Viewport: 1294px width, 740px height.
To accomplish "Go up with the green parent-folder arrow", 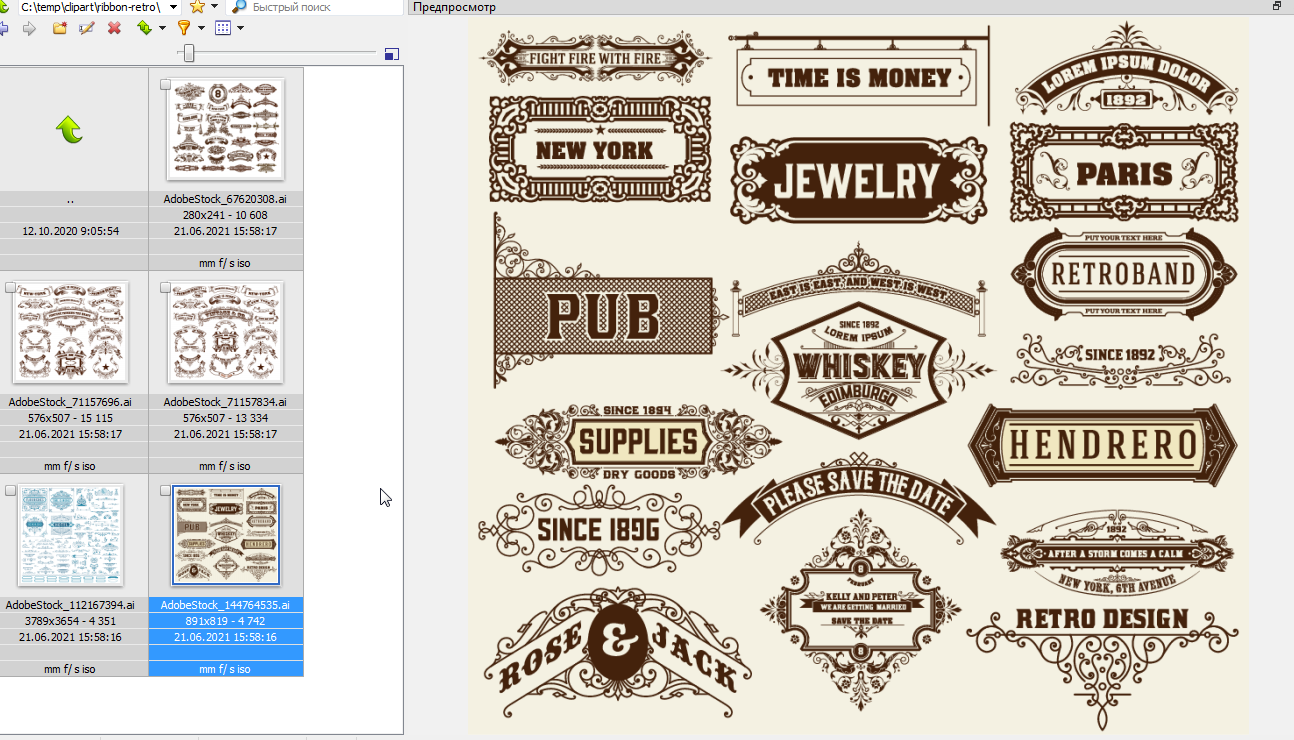I will pyautogui.click(x=69, y=129).
